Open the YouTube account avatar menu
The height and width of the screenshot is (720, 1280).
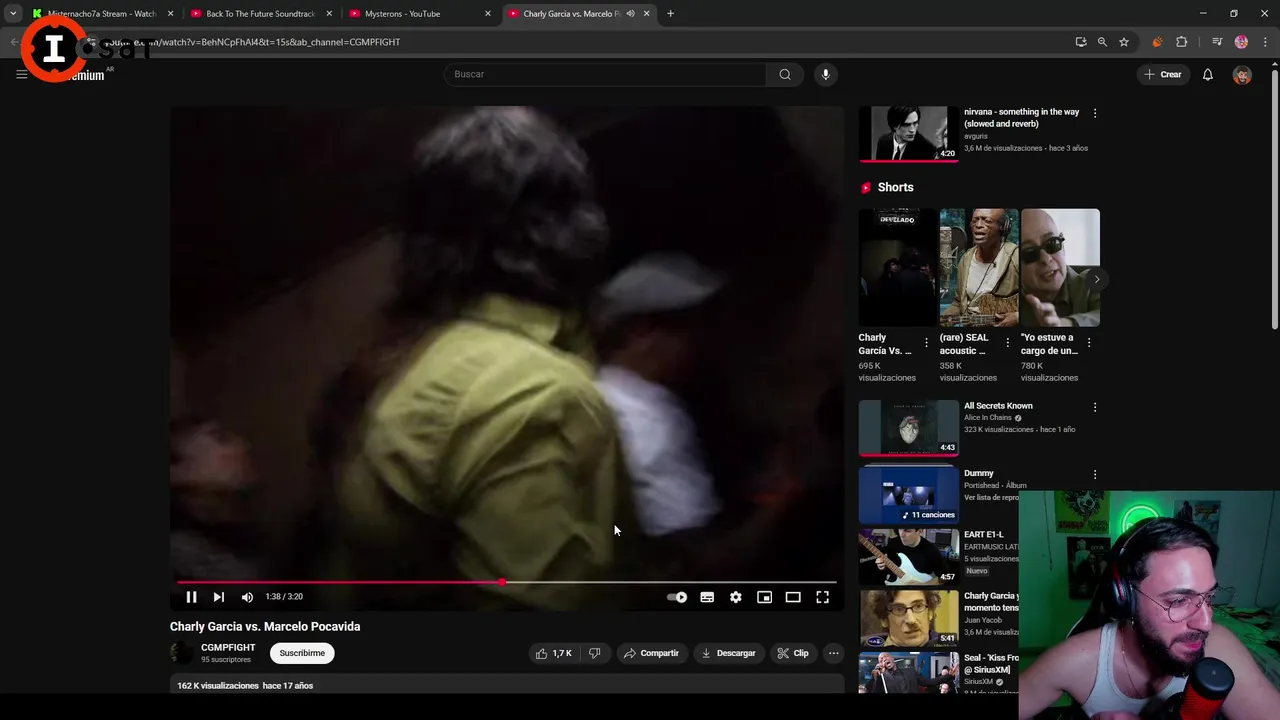click(1242, 75)
